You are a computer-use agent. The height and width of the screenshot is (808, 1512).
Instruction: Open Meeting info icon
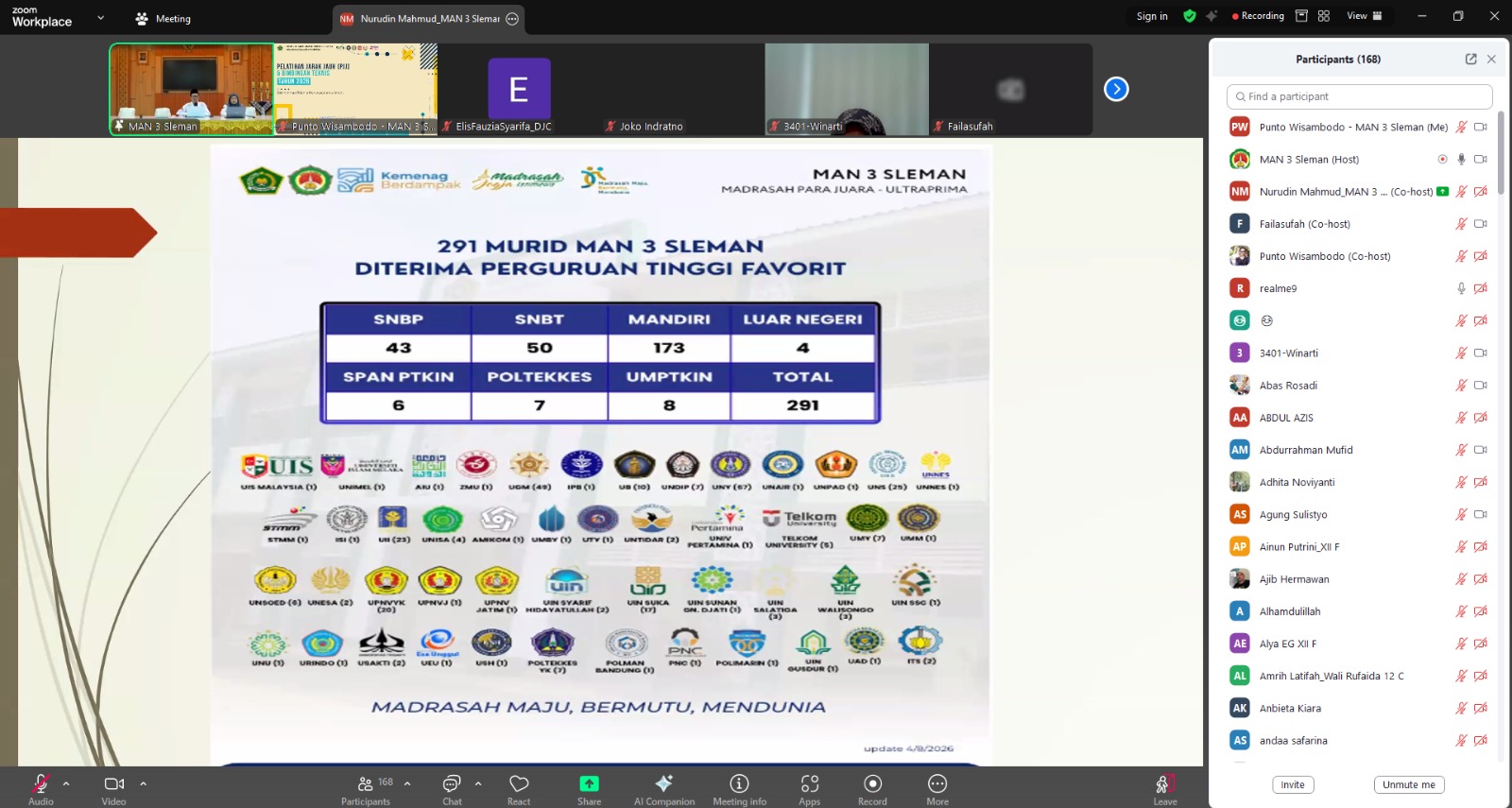coord(739,783)
